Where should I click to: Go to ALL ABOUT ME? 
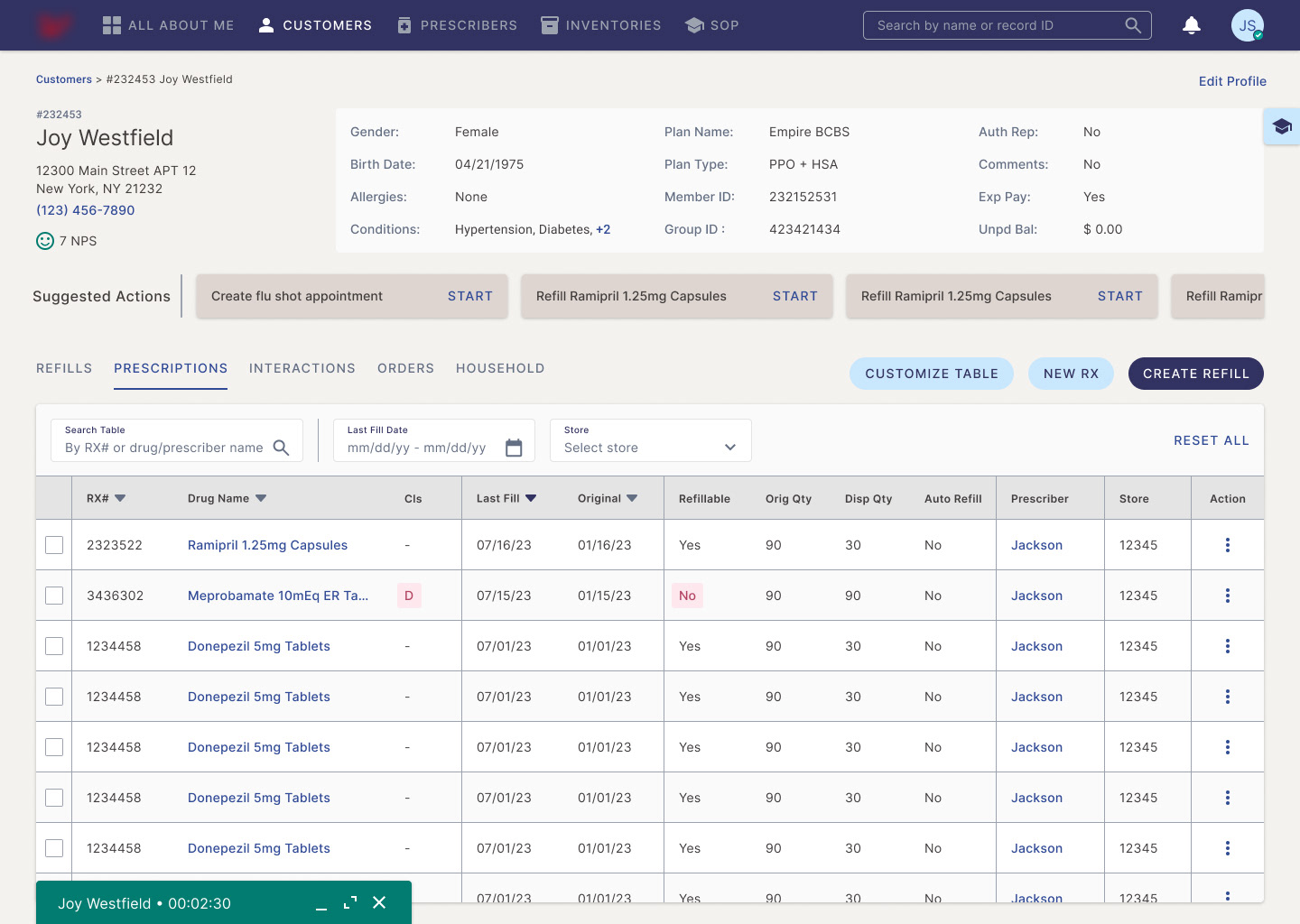click(168, 25)
